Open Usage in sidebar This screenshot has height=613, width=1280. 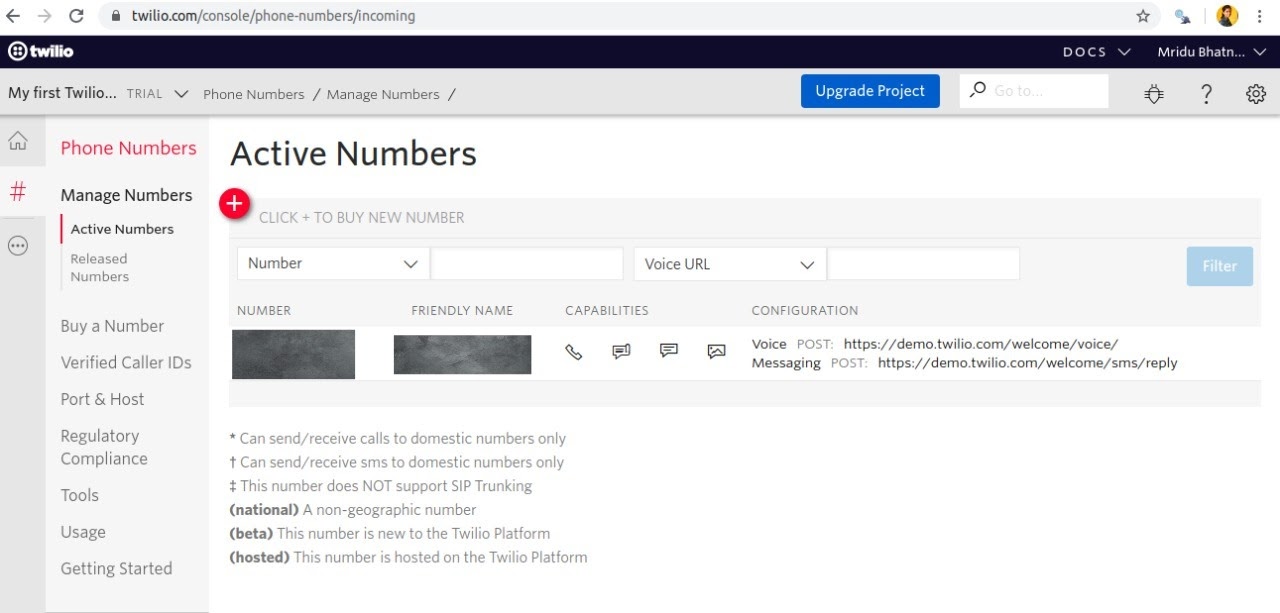coord(83,532)
